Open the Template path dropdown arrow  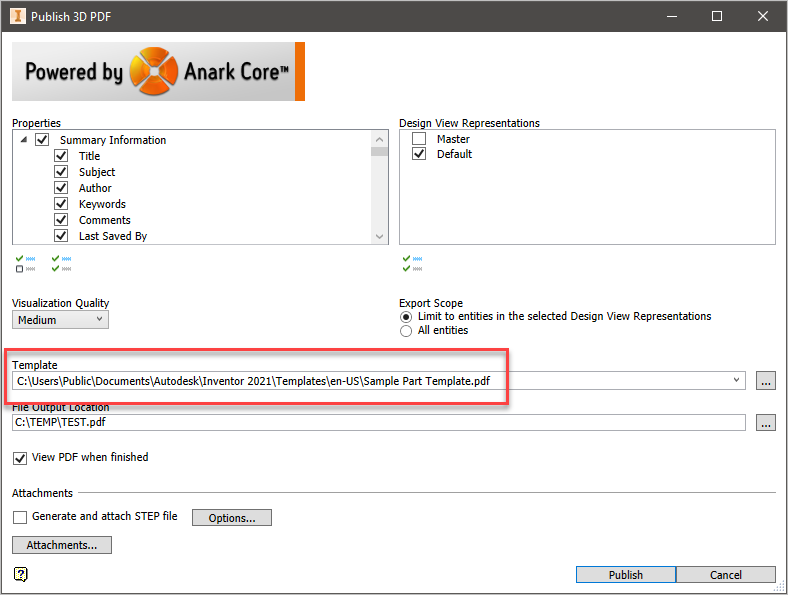coord(736,380)
